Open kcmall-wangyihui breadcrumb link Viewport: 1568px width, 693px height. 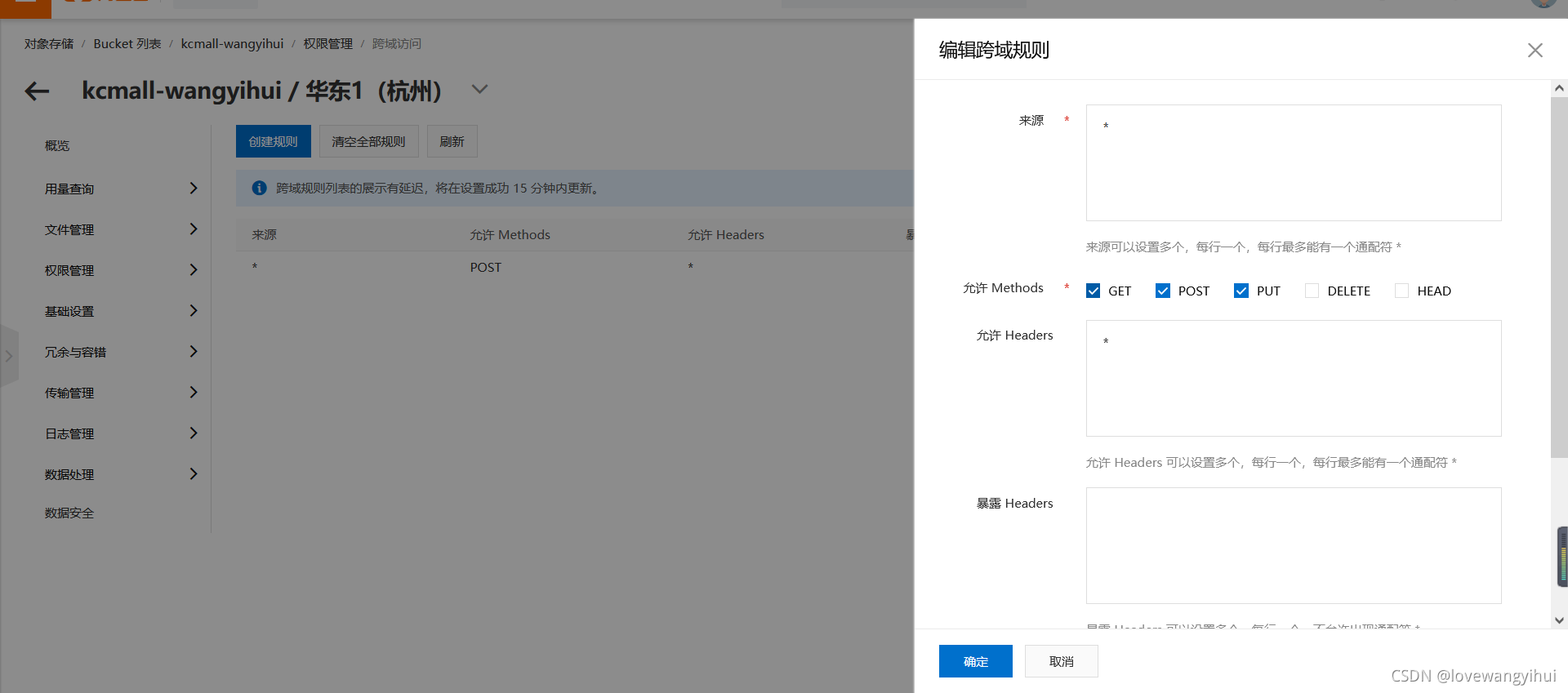point(233,43)
